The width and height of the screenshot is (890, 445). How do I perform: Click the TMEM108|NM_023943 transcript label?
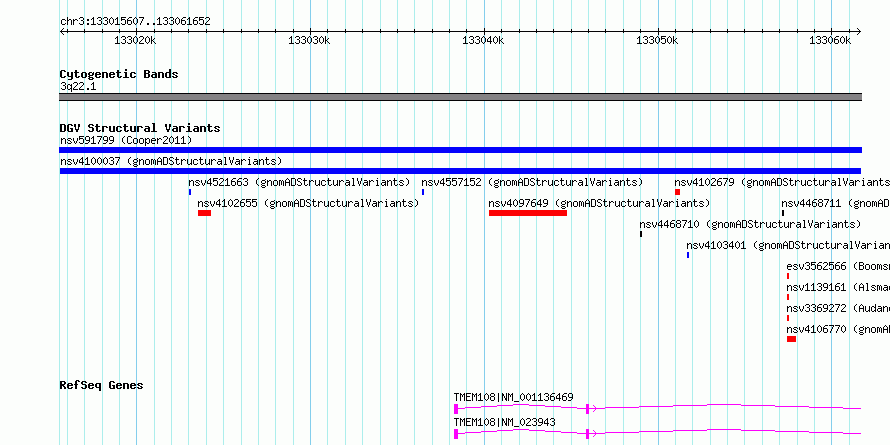tap(505, 422)
